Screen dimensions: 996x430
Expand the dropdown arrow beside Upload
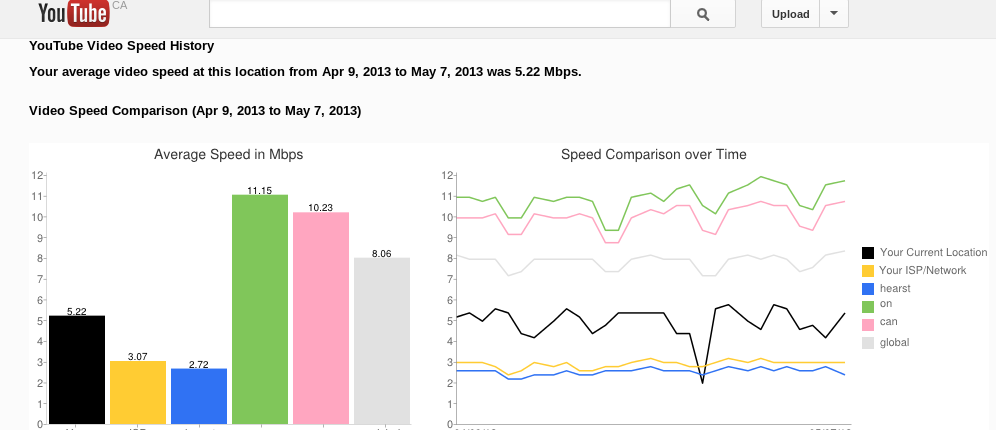(834, 14)
